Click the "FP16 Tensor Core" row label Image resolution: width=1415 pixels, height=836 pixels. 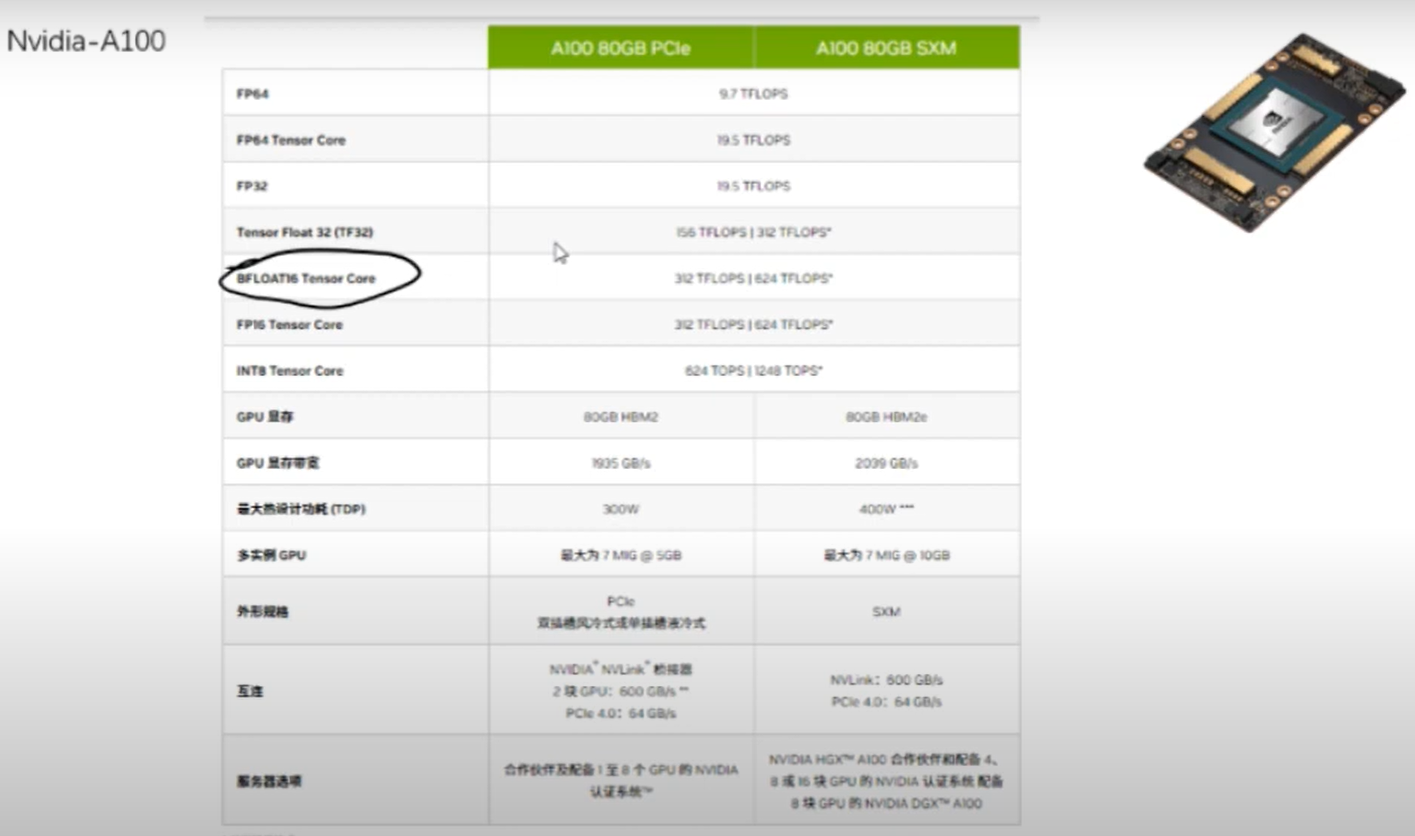click(290, 324)
